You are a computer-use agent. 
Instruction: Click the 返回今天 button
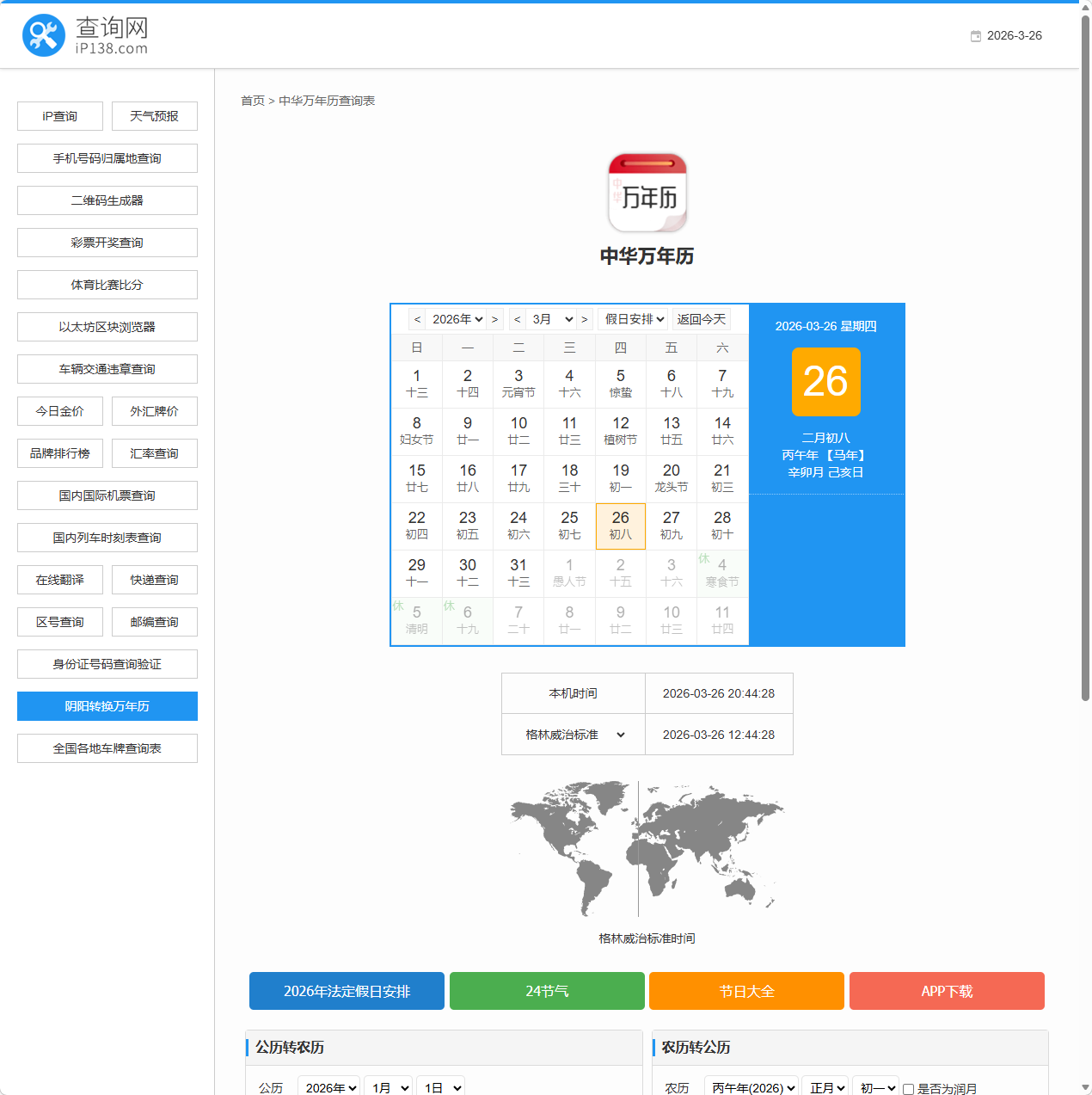click(x=701, y=320)
